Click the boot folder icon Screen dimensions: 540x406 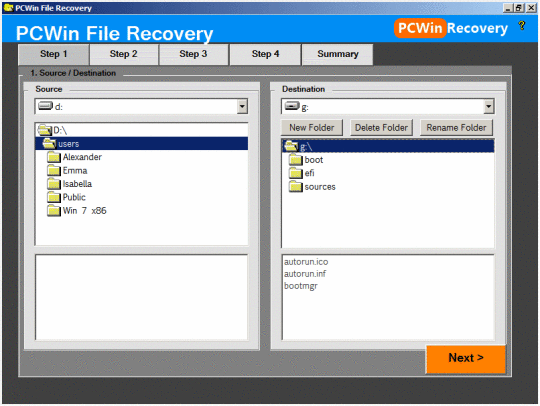coord(295,160)
